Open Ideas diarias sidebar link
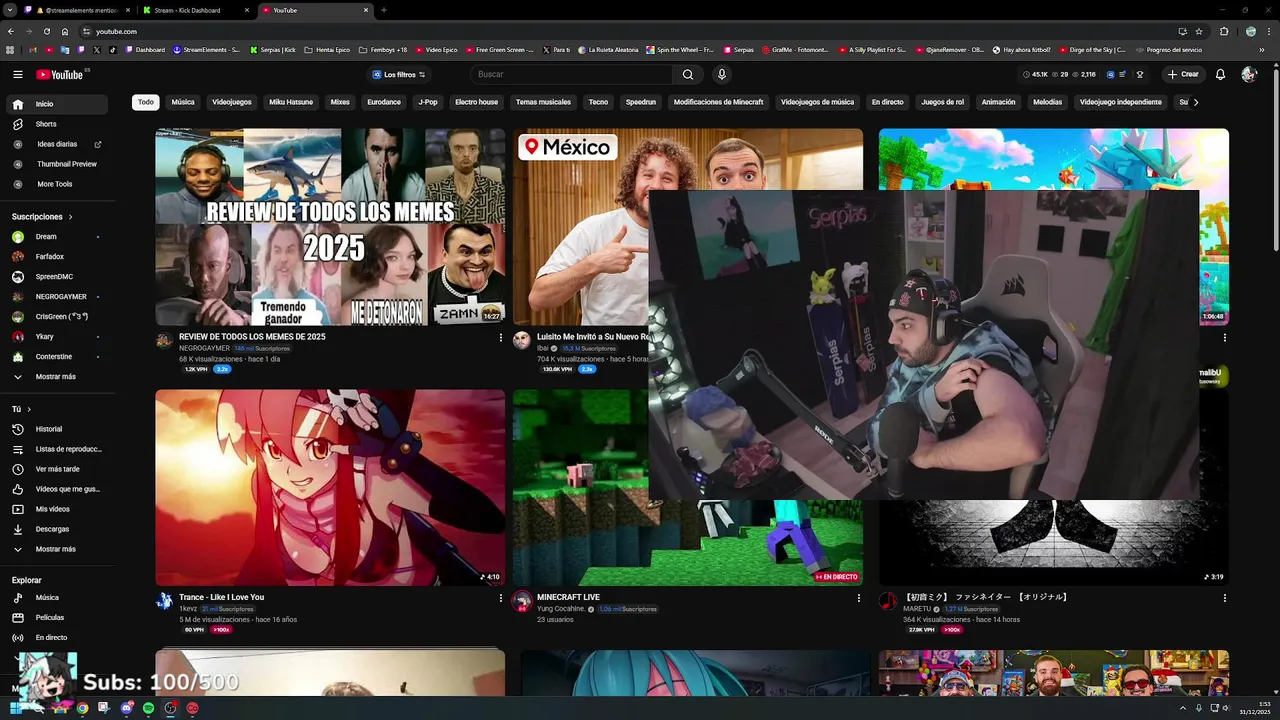This screenshot has height=720, width=1280. (x=56, y=144)
